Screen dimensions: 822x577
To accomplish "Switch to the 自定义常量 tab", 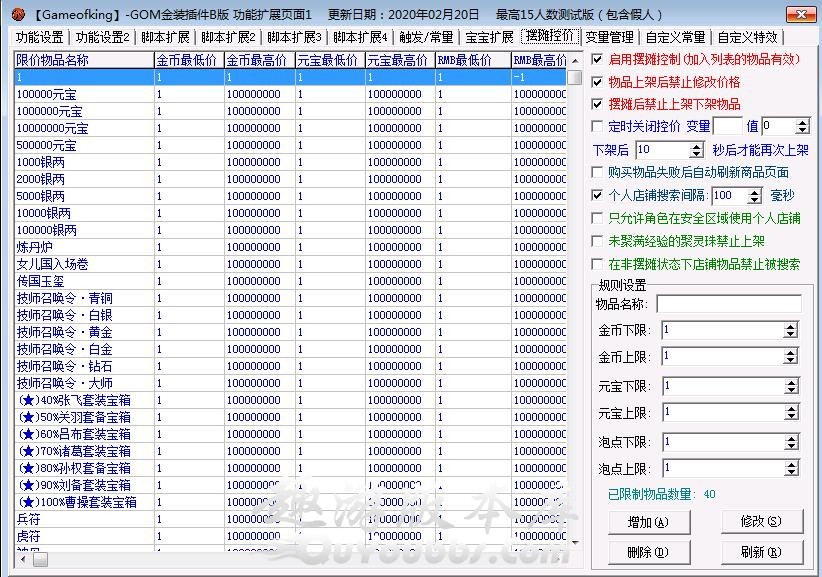I will coord(675,37).
